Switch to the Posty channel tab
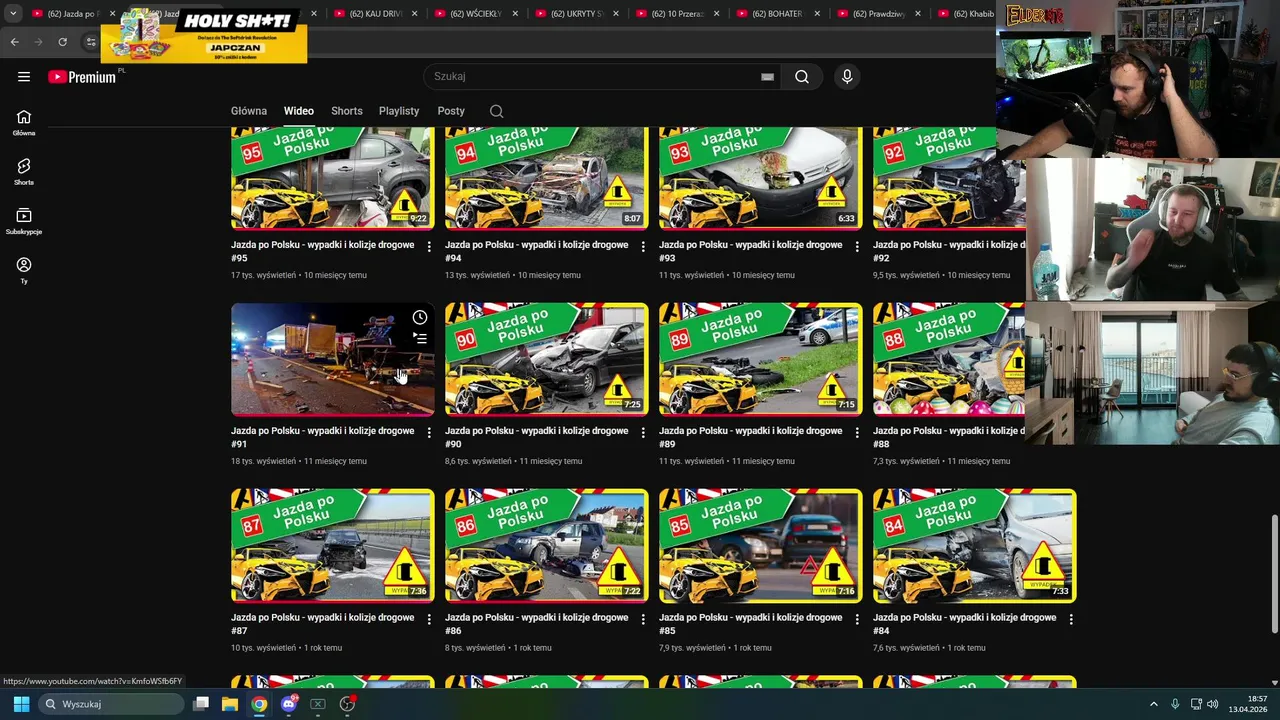1280x720 pixels. click(451, 111)
